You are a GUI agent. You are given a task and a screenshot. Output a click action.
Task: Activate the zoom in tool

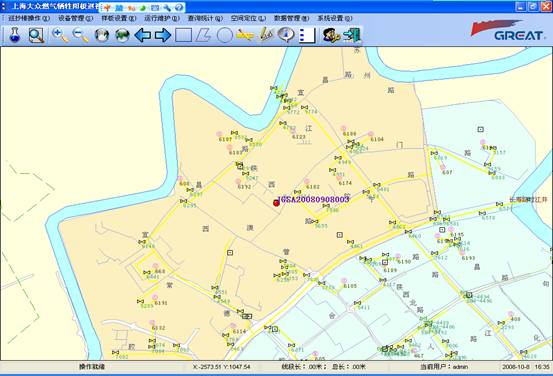pos(60,35)
